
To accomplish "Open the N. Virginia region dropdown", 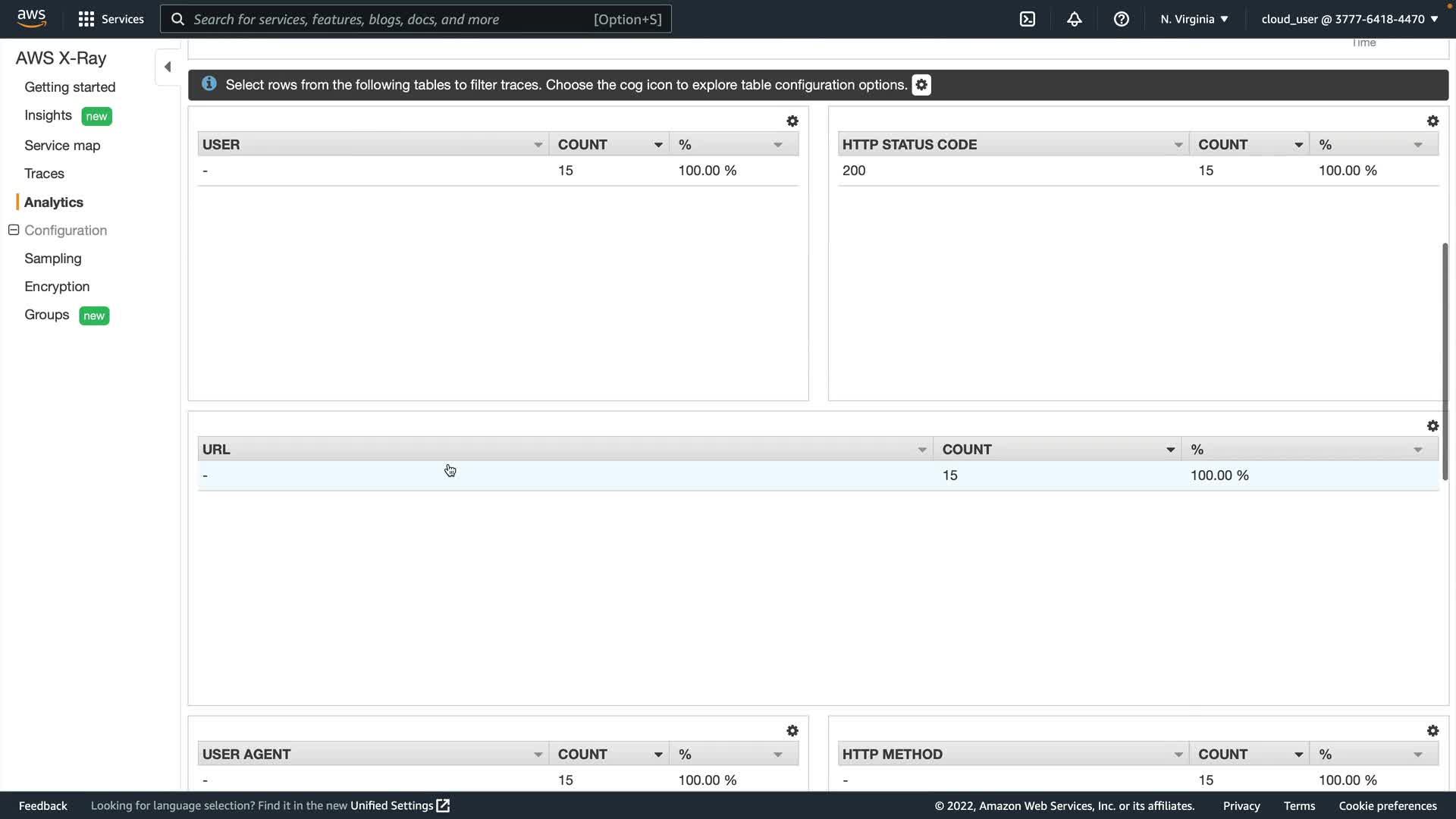I will [1194, 19].
